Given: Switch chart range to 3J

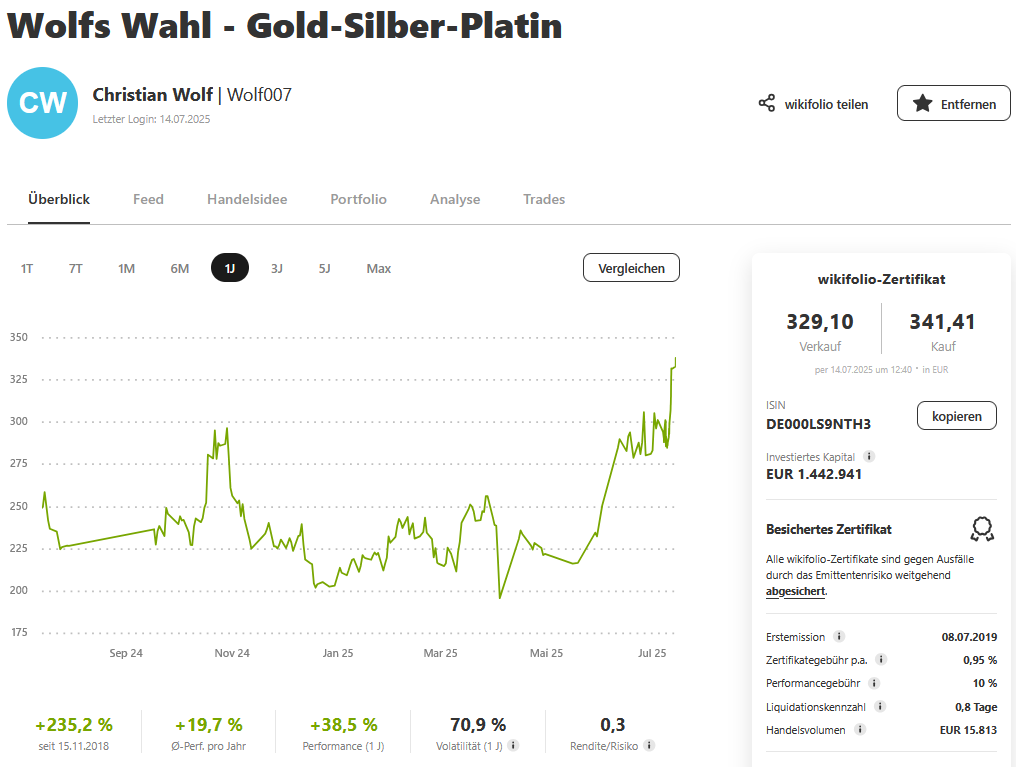Looking at the screenshot, I should pos(277,268).
